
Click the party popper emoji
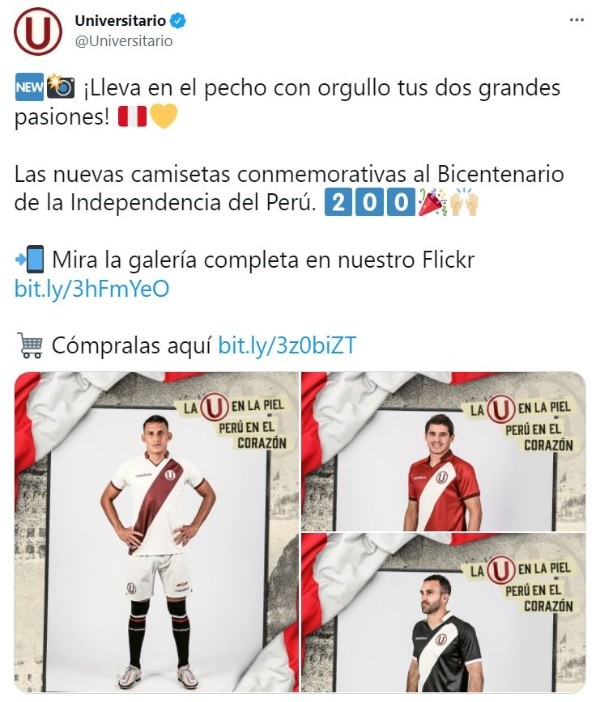433,202
